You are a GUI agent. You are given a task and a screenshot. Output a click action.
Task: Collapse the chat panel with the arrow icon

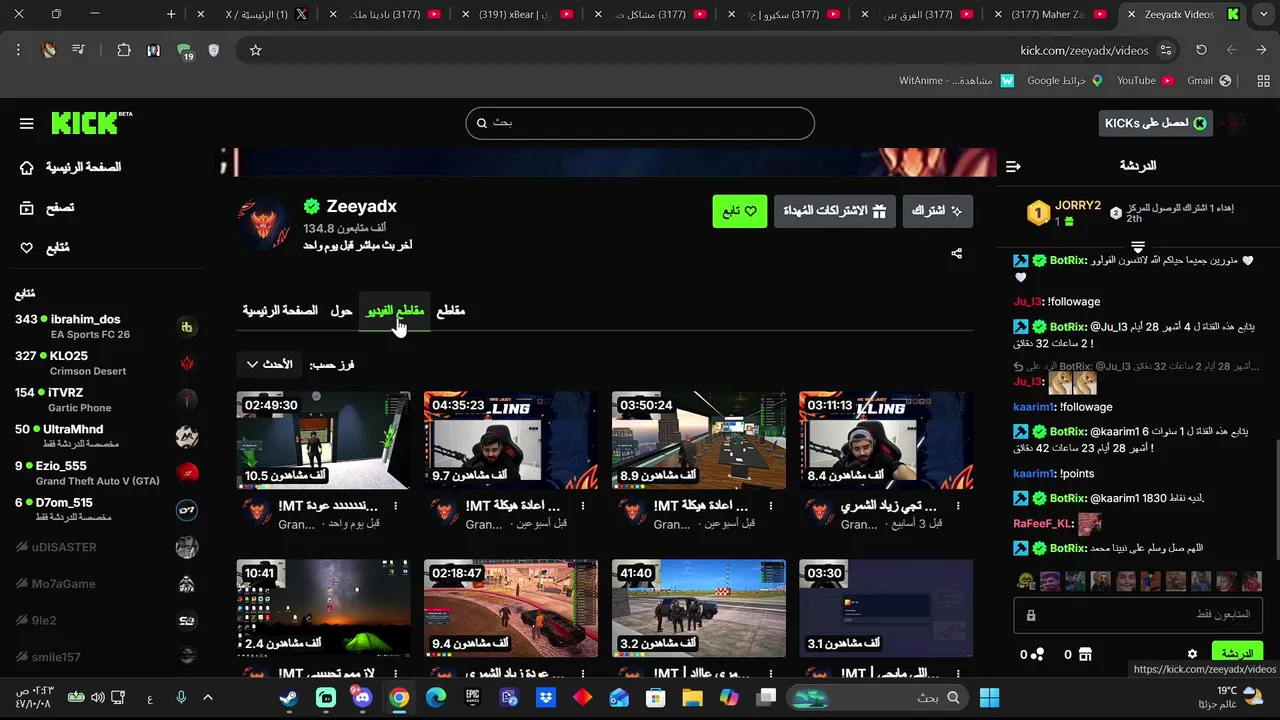point(1013,166)
